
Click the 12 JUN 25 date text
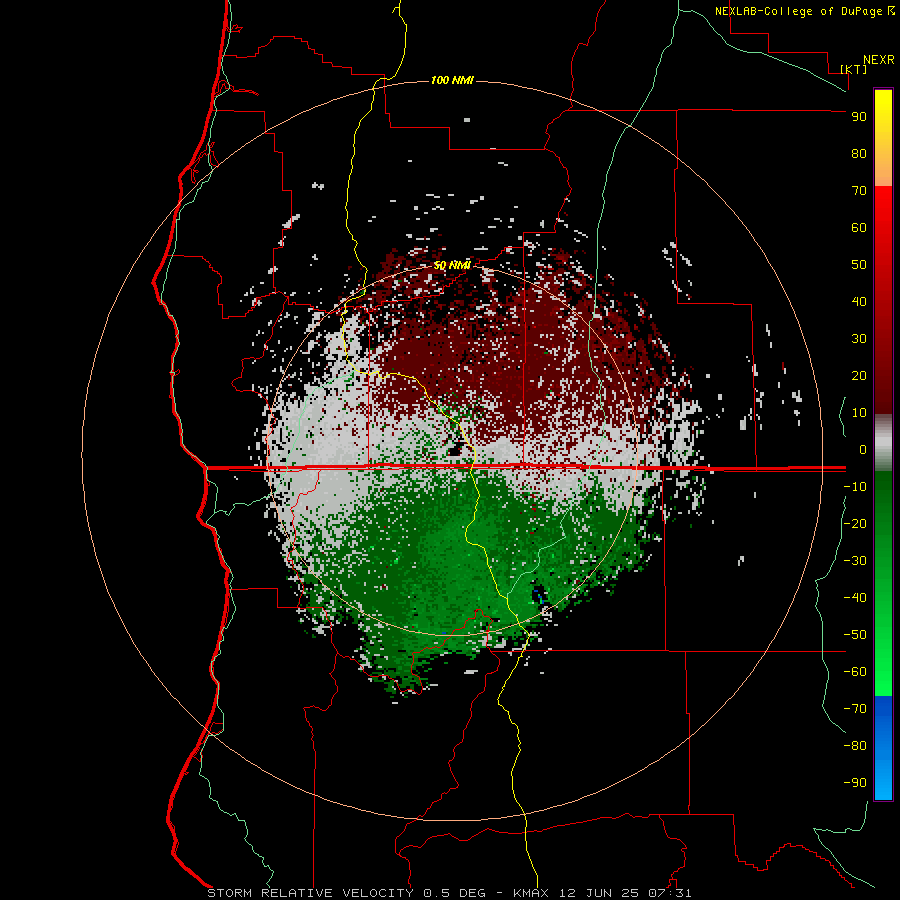point(599,893)
